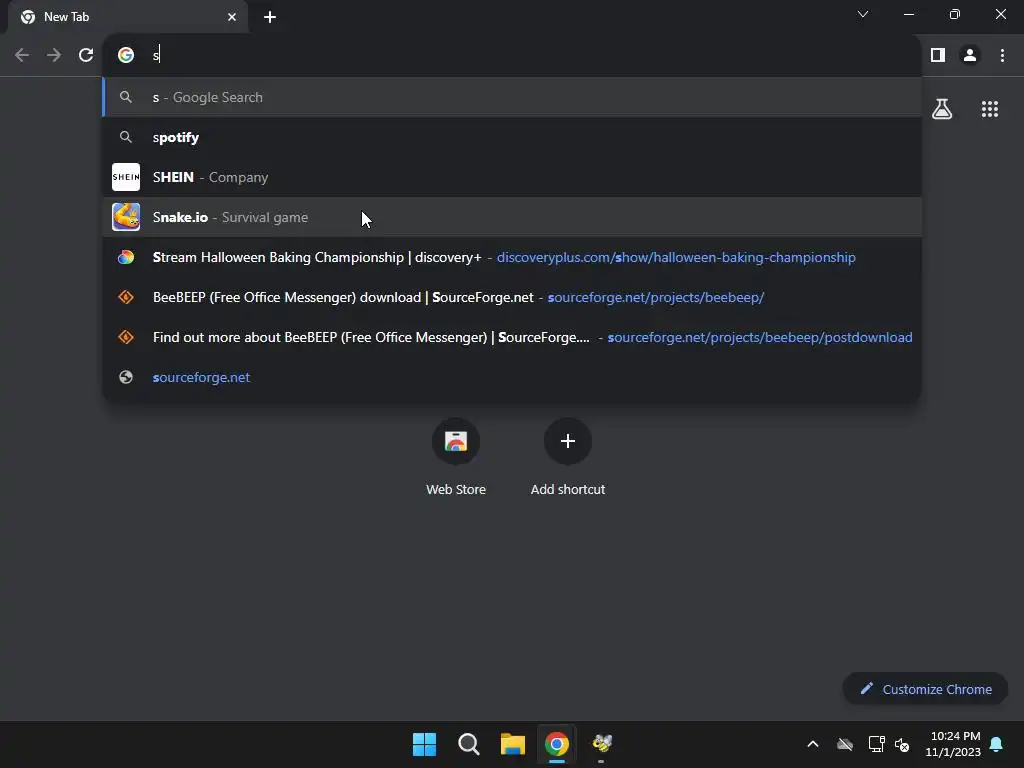Show hidden system tray icons
The width and height of the screenshot is (1024, 768).
coord(813,744)
